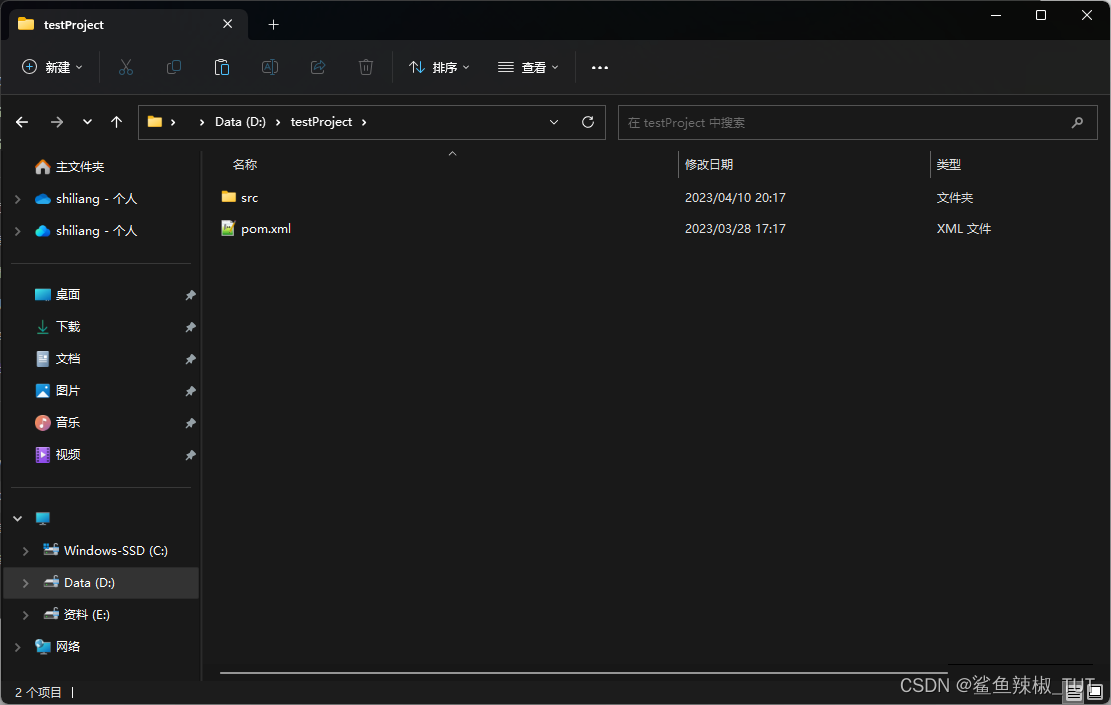Click the Paste clipboard icon

click(x=222, y=67)
